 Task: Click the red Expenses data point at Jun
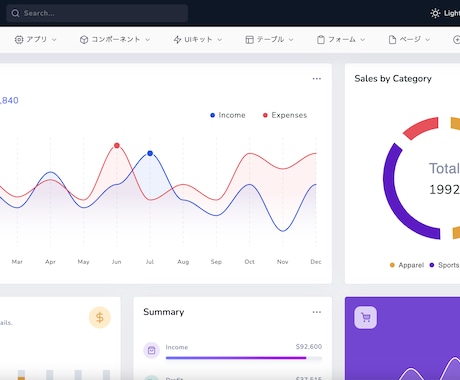tap(117, 145)
